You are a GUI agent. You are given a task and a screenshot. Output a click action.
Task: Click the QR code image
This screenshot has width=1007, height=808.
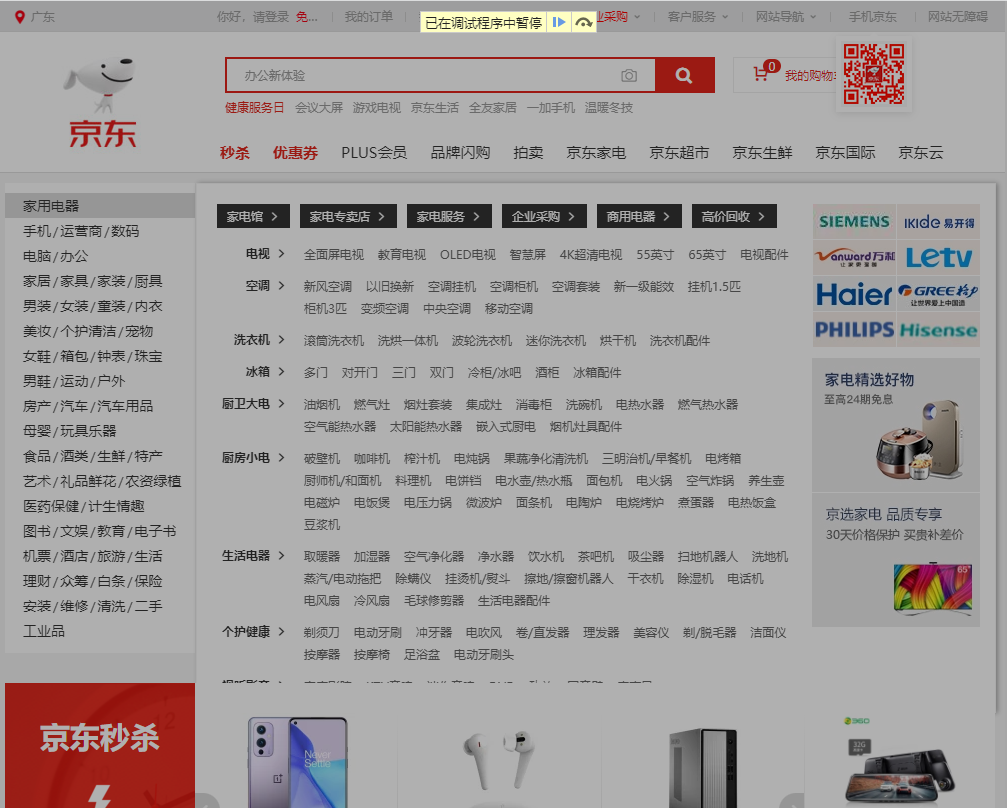click(x=873, y=74)
